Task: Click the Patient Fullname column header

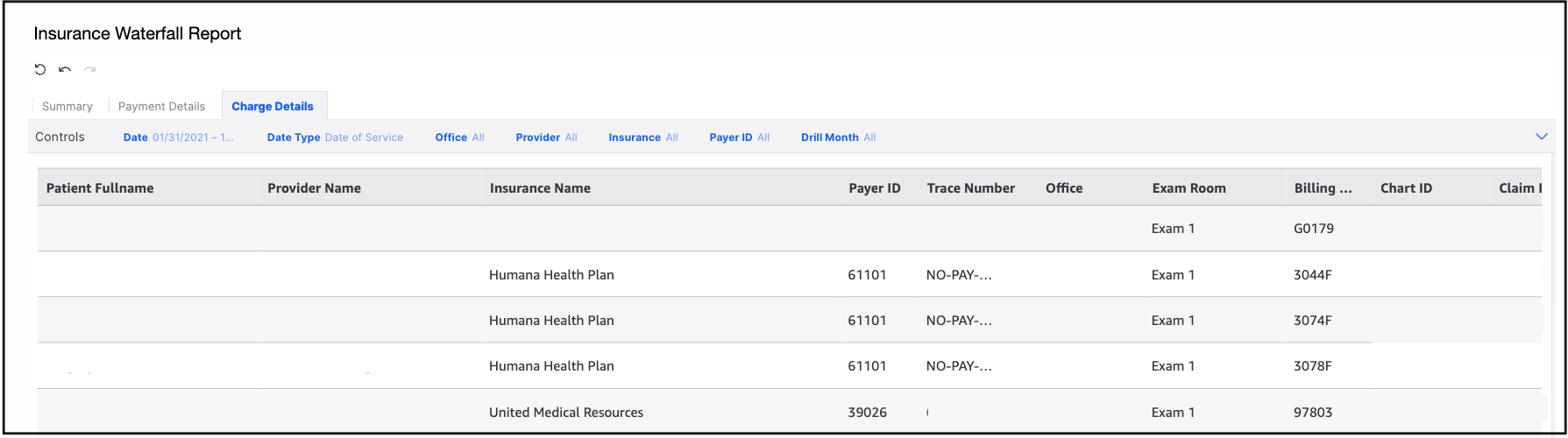Action: tap(100, 188)
